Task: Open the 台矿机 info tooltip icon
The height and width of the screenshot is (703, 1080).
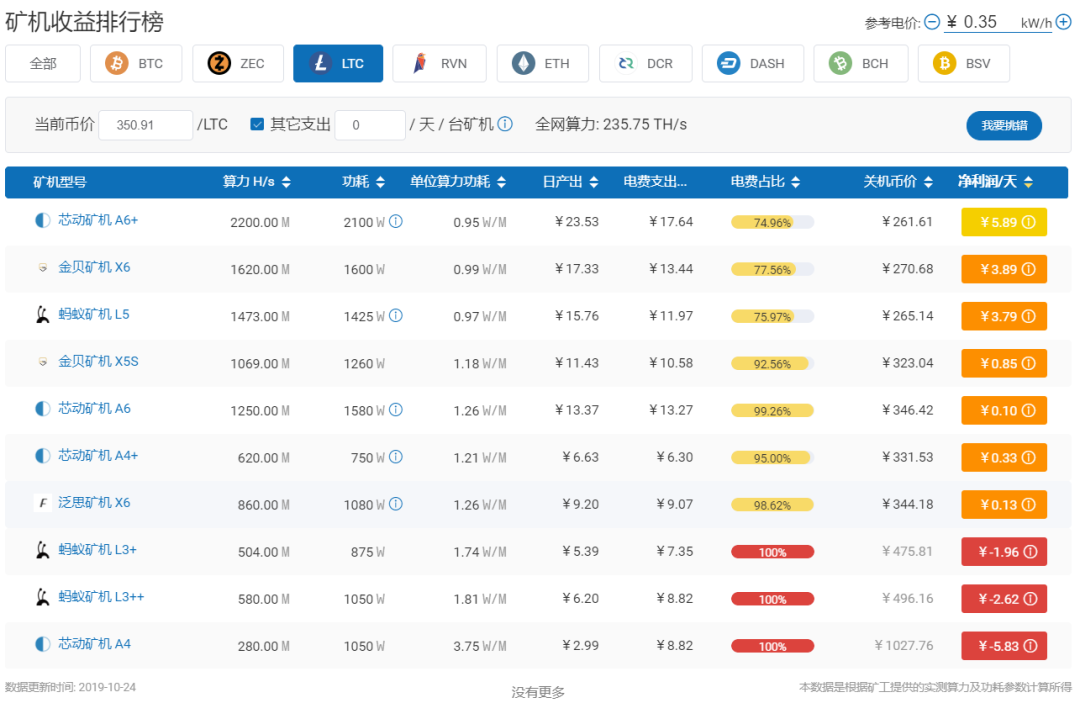Action: pyautogui.click(x=506, y=125)
